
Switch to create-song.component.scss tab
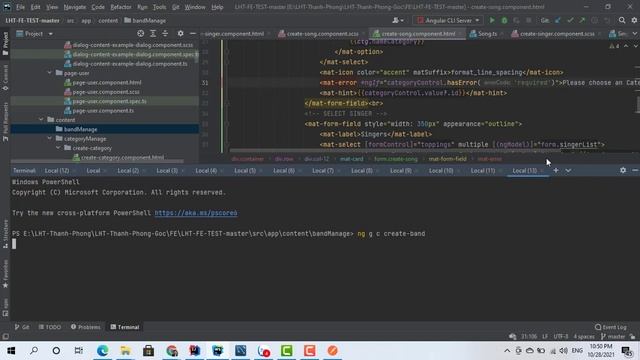coord(322,33)
